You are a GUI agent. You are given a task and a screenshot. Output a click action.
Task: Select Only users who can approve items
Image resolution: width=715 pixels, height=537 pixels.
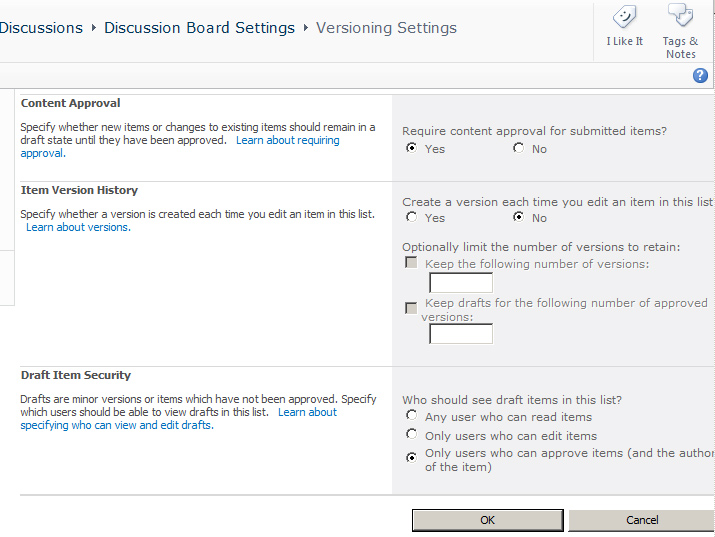412,458
